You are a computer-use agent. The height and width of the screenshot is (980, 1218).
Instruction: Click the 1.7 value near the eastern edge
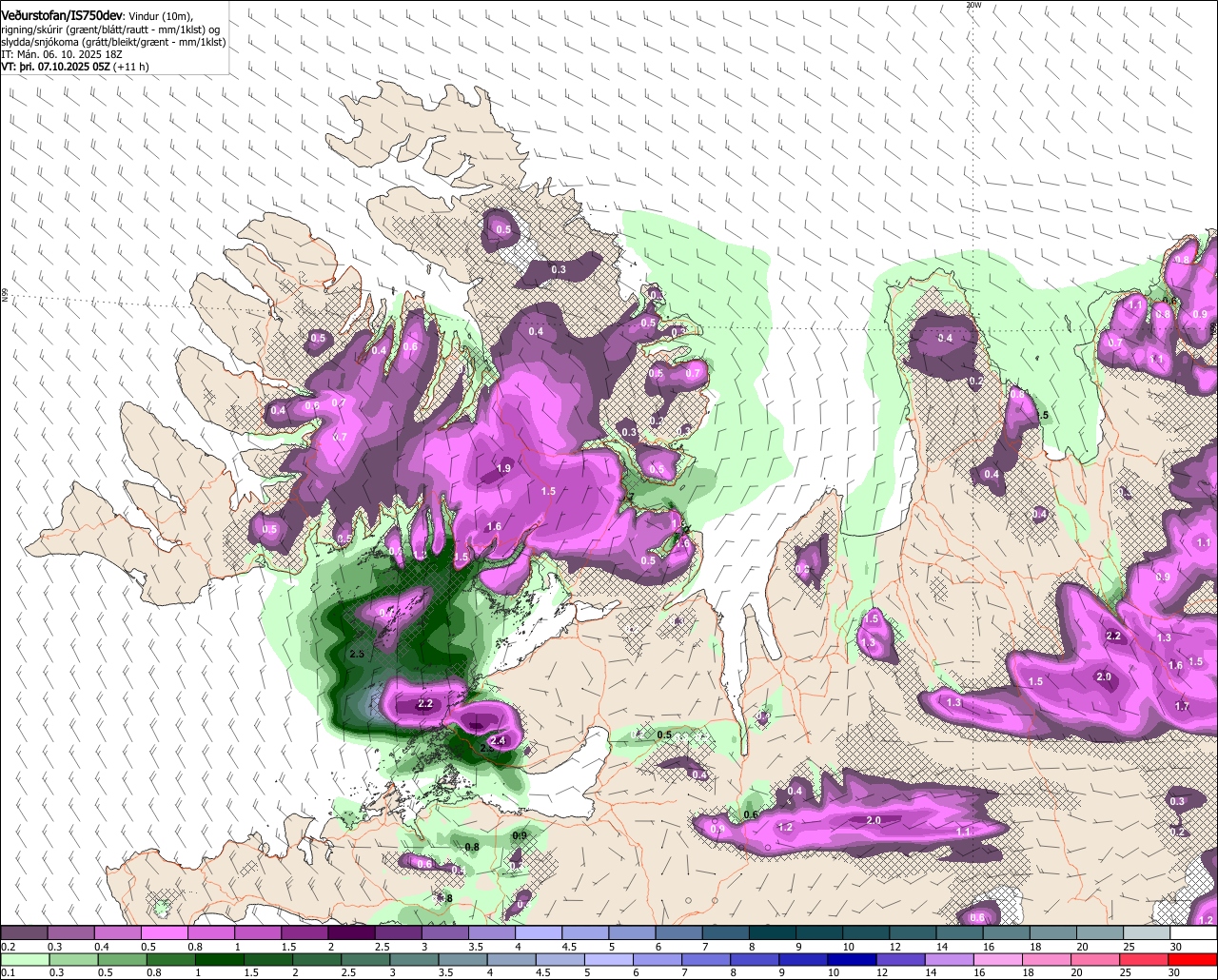[1182, 706]
